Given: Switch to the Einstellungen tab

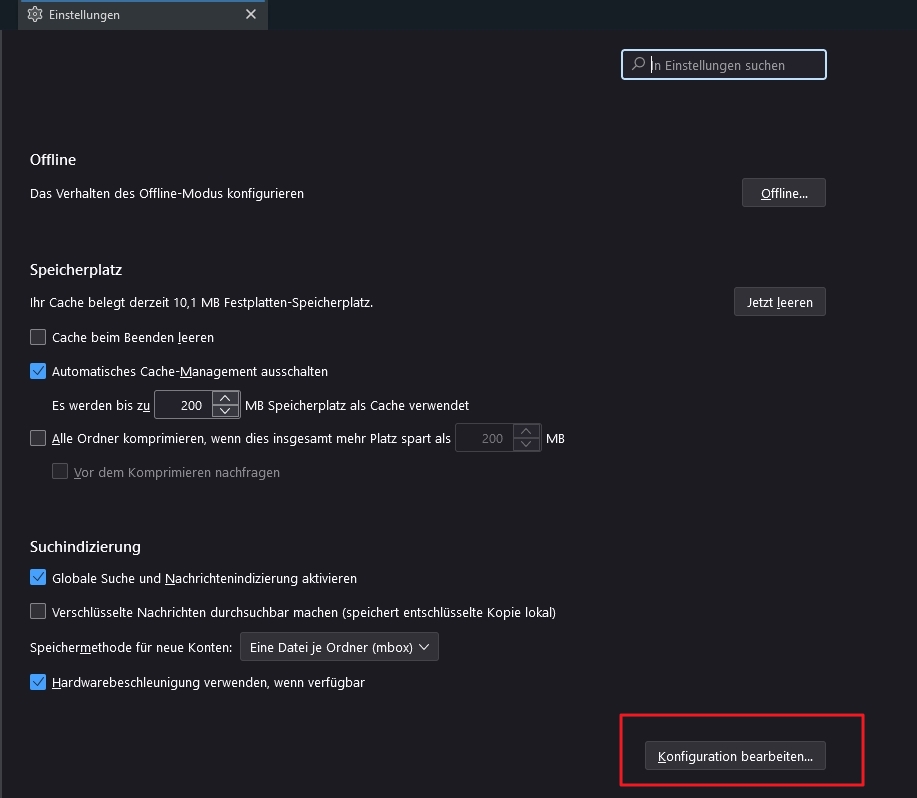Looking at the screenshot, I should pyautogui.click(x=130, y=15).
